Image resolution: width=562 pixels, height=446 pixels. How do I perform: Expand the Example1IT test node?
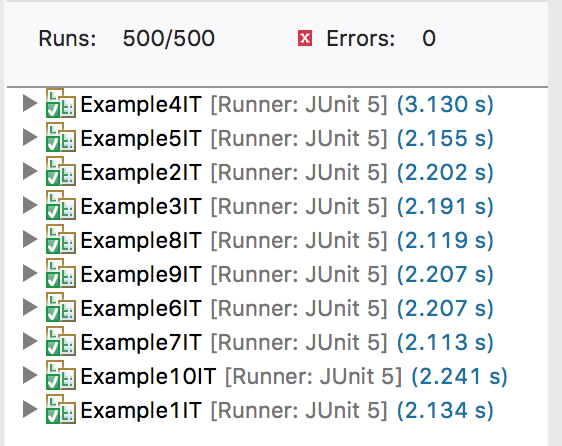[30, 409]
